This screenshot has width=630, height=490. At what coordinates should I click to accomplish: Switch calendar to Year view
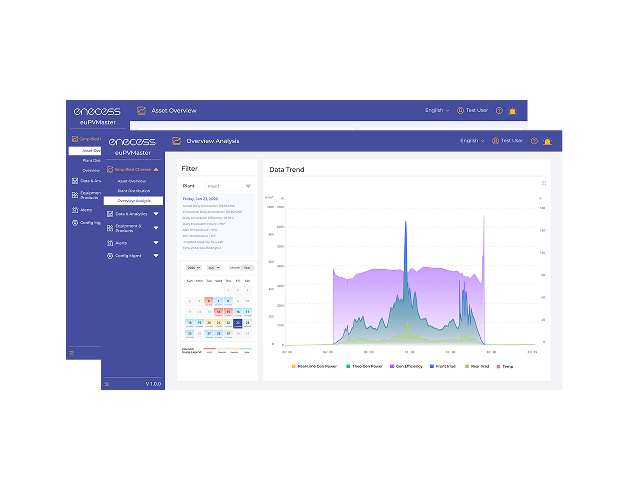pos(246,268)
